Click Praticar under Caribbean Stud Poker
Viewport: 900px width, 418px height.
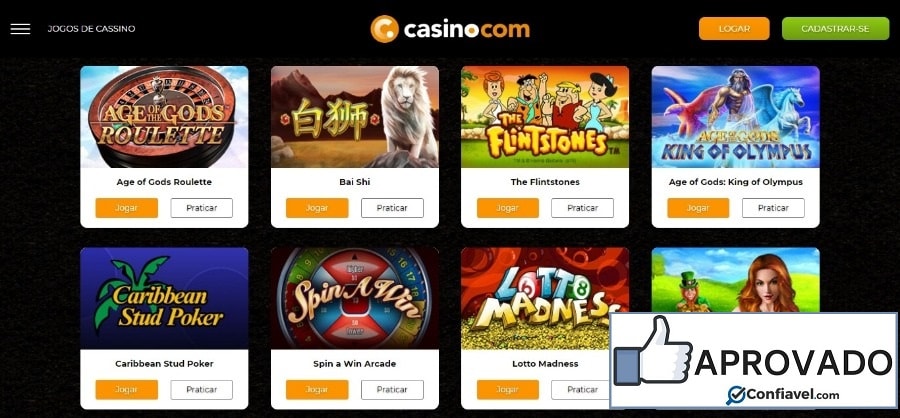[x=201, y=390]
